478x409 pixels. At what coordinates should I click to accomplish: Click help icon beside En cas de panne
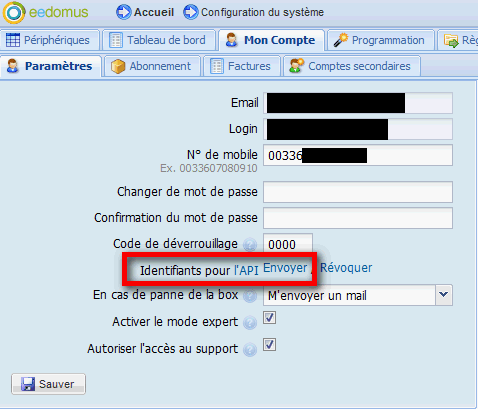(x=250, y=296)
